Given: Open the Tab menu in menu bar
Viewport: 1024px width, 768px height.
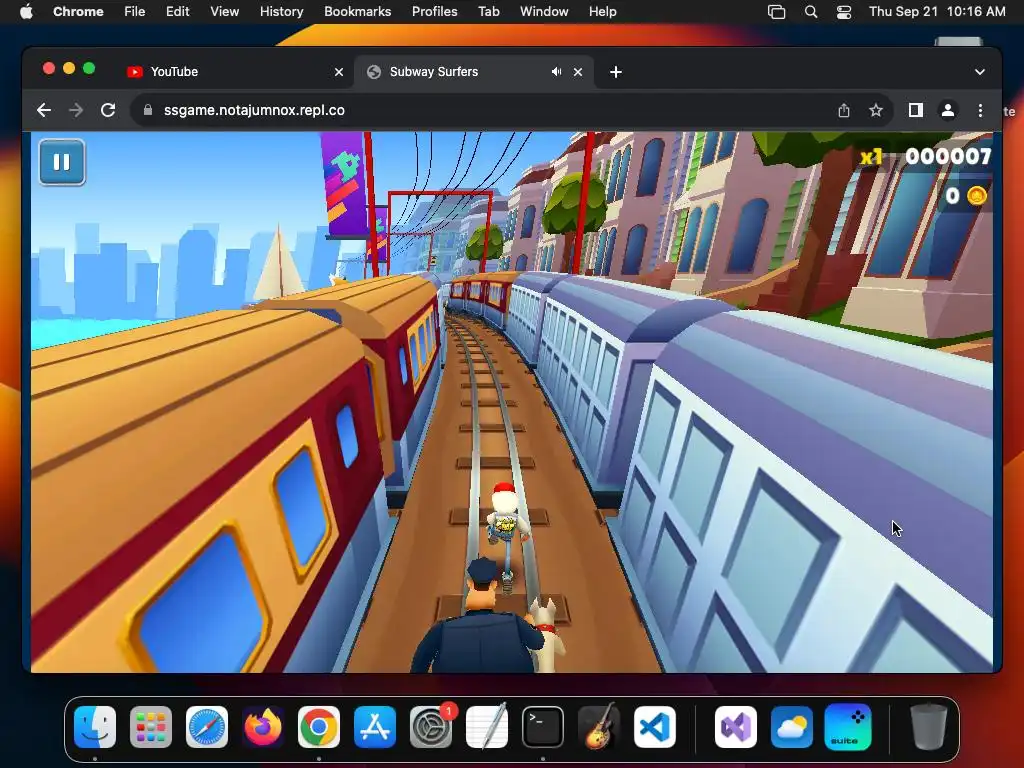Looking at the screenshot, I should click(x=488, y=11).
